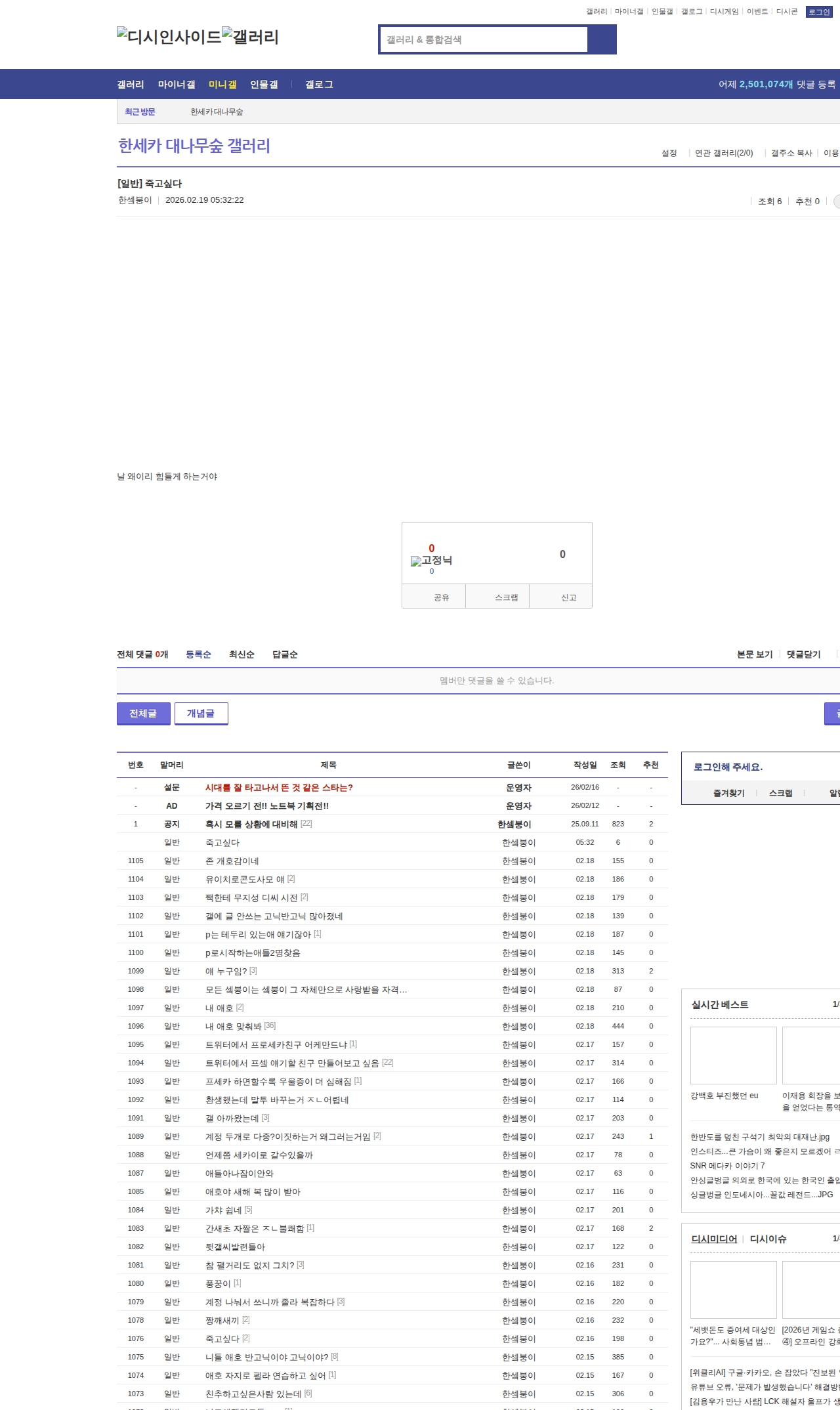
Task: Click the 로그인 button at top right
Action: (818, 12)
